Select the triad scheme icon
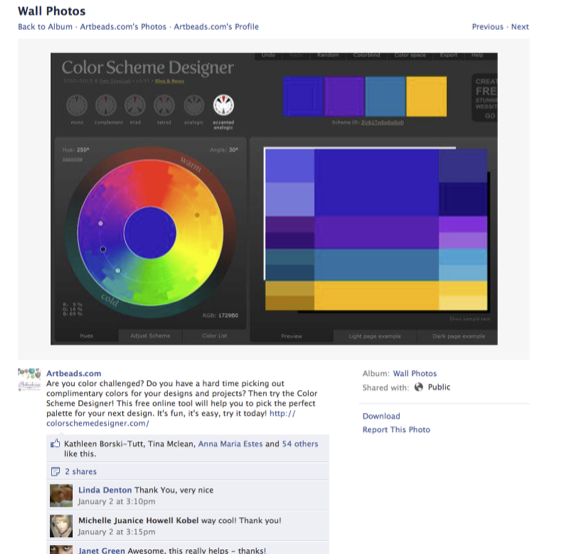This screenshot has width=580, height=554. click(x=135, y=105)
